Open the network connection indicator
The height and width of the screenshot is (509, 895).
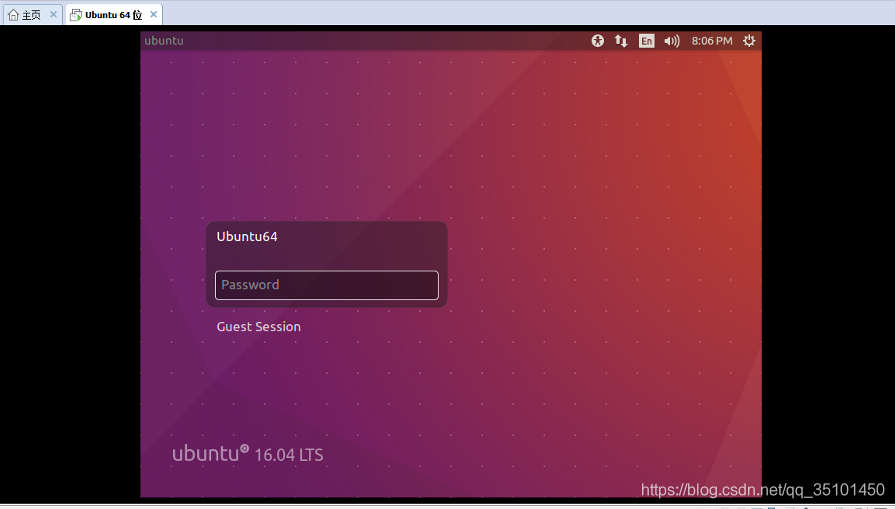[x=621, y=41]
